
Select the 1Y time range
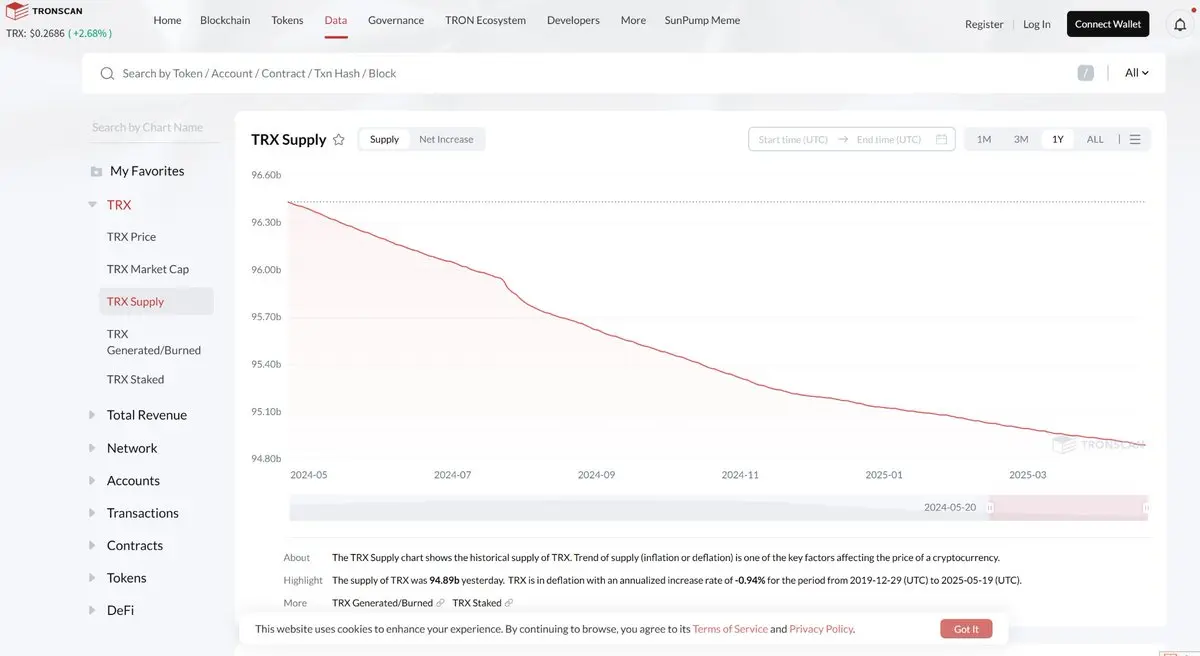(1058, 139)
